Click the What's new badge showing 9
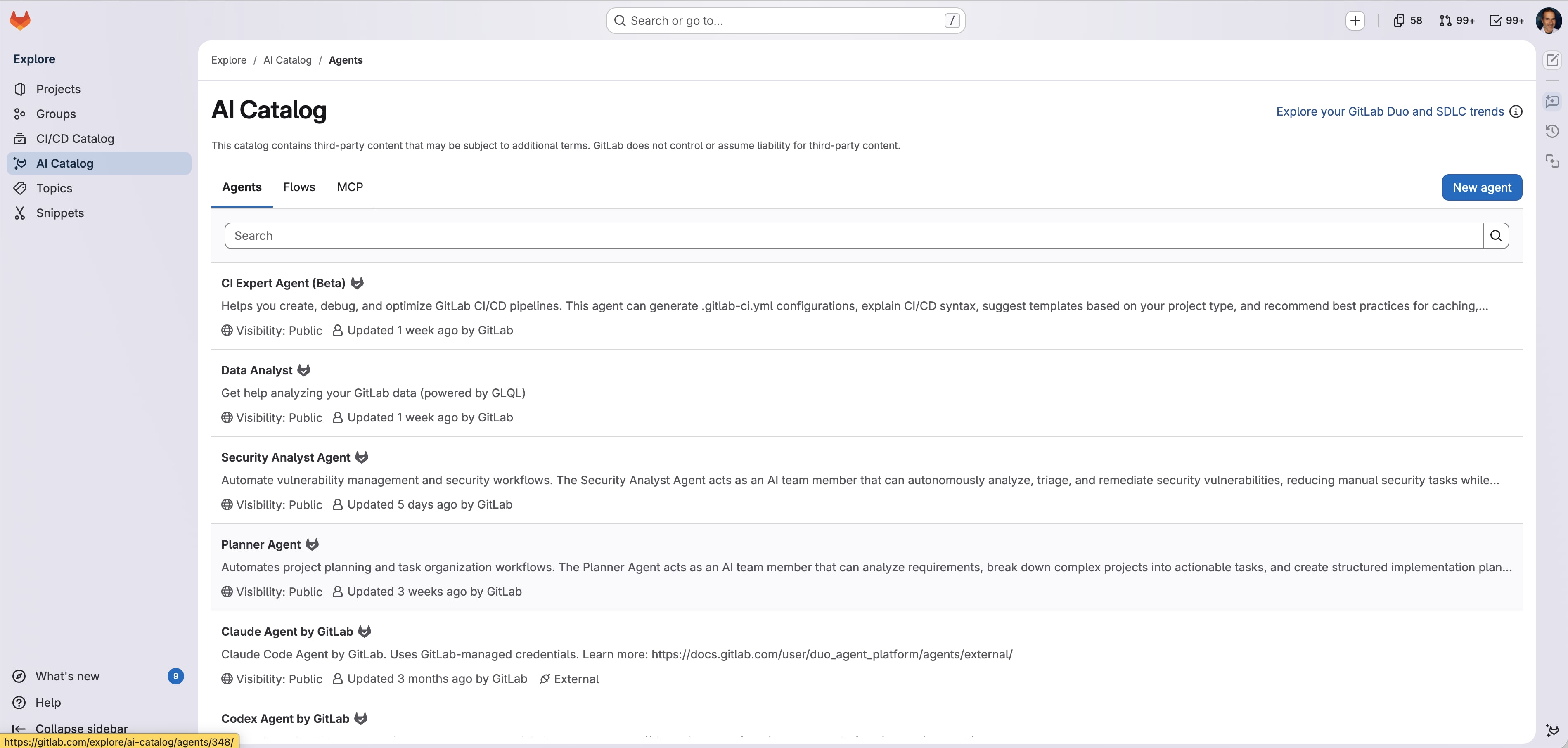The image size is (1568, 748). click(x=175, y=676)
